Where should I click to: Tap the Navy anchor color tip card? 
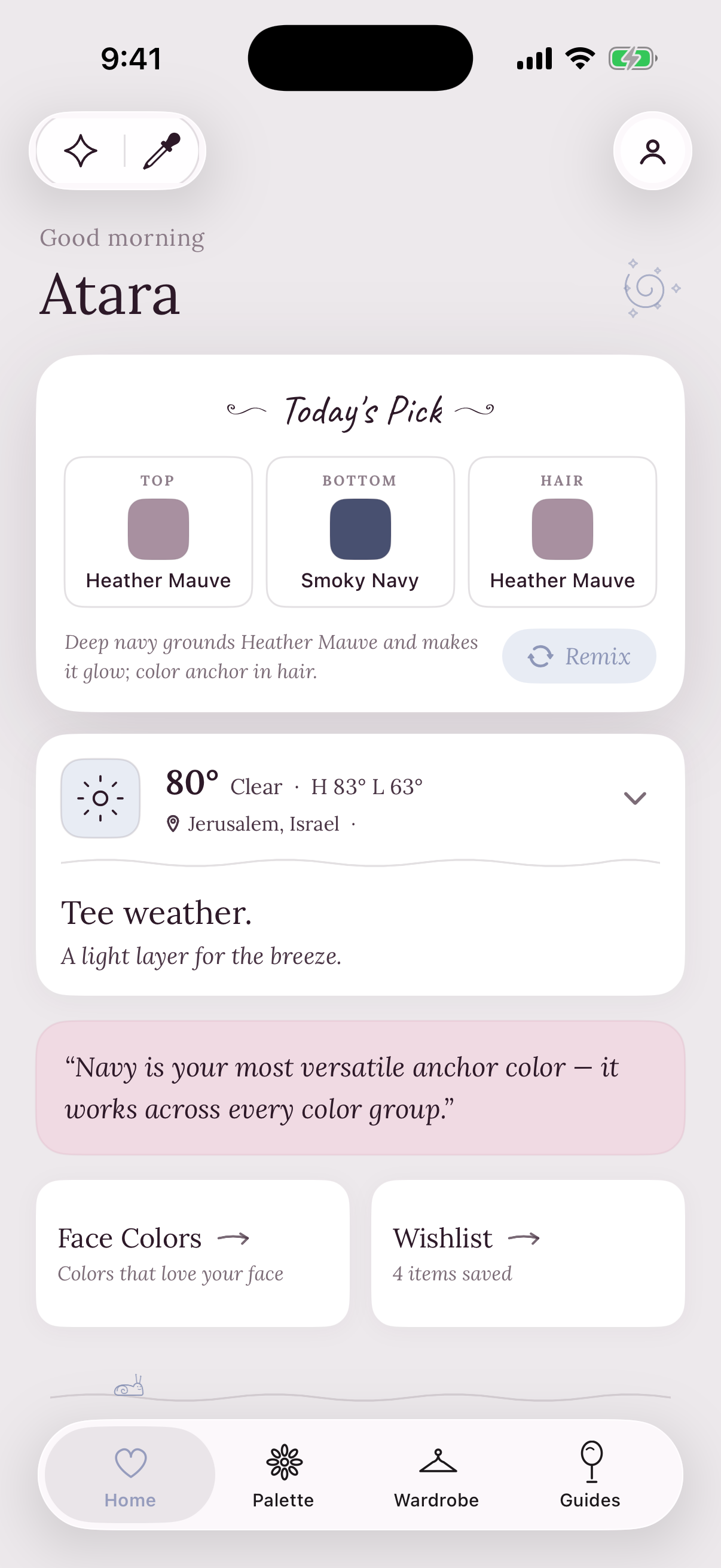click(360, 1088)
